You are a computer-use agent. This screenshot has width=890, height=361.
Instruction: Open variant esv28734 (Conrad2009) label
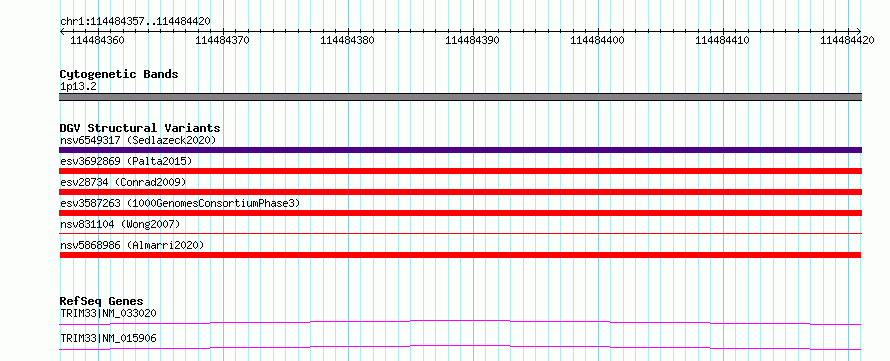123,182
